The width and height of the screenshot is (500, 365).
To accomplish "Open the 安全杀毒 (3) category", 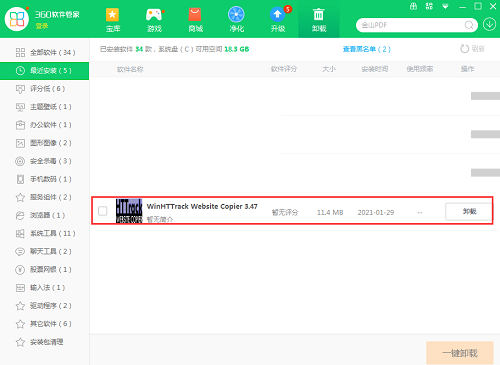I will 45,161.
